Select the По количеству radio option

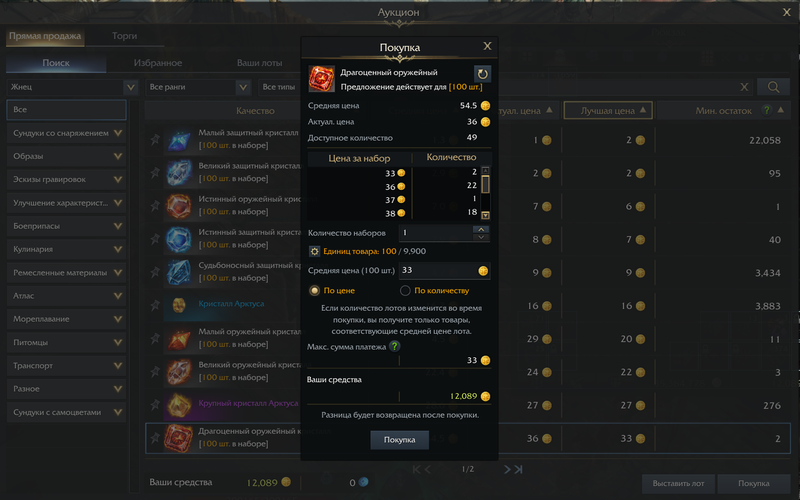[x=405, y=290]
